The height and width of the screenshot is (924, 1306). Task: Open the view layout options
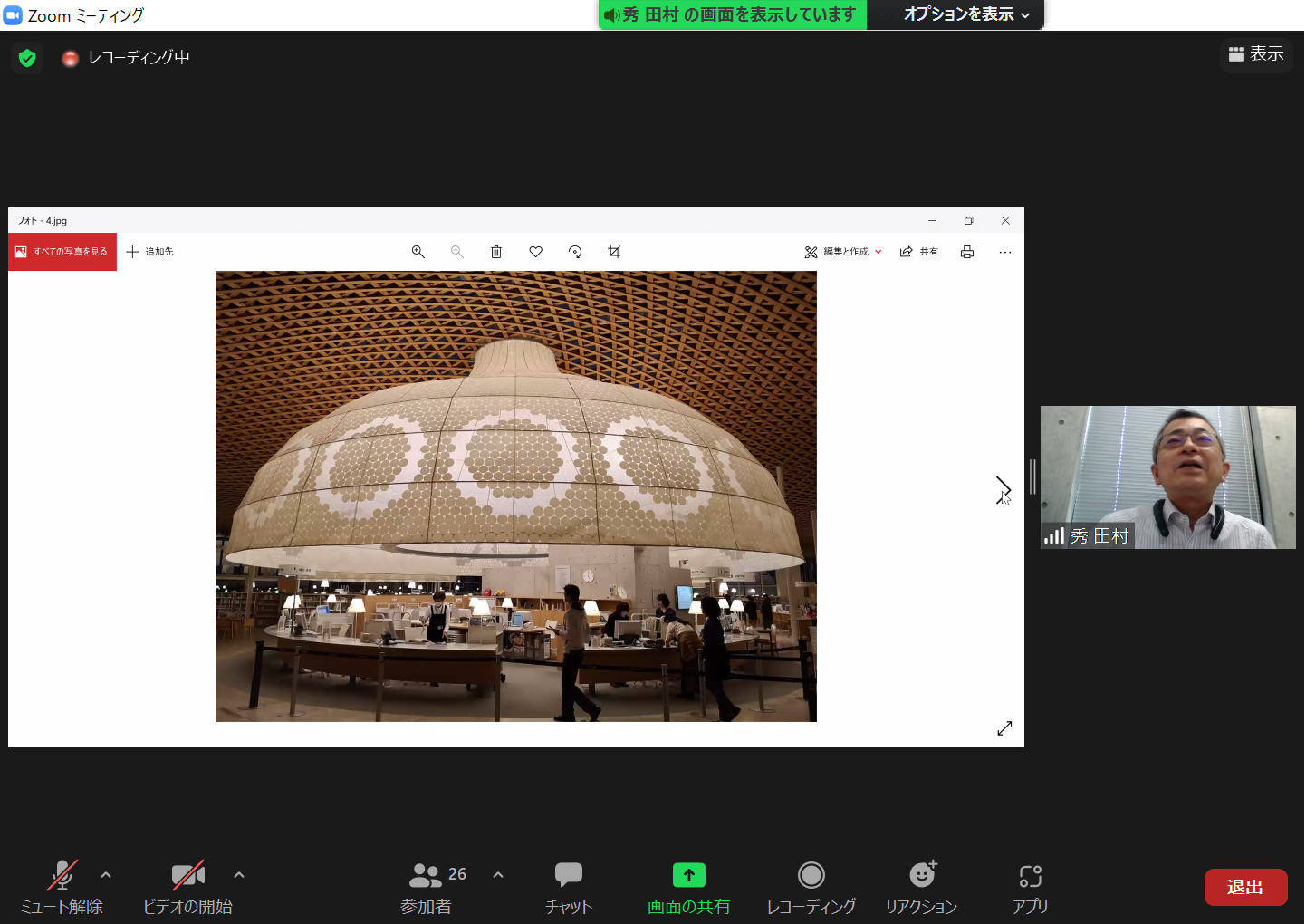tap(1256, 54)
